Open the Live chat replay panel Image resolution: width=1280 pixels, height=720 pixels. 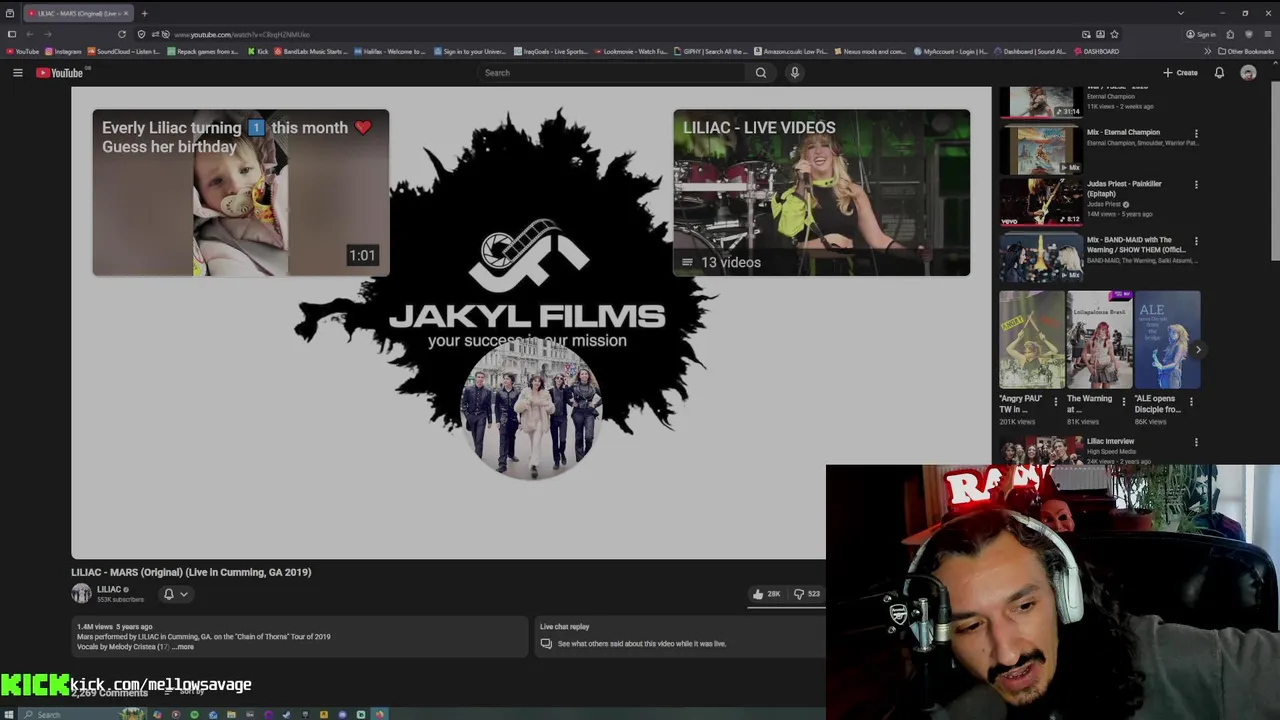680,636
